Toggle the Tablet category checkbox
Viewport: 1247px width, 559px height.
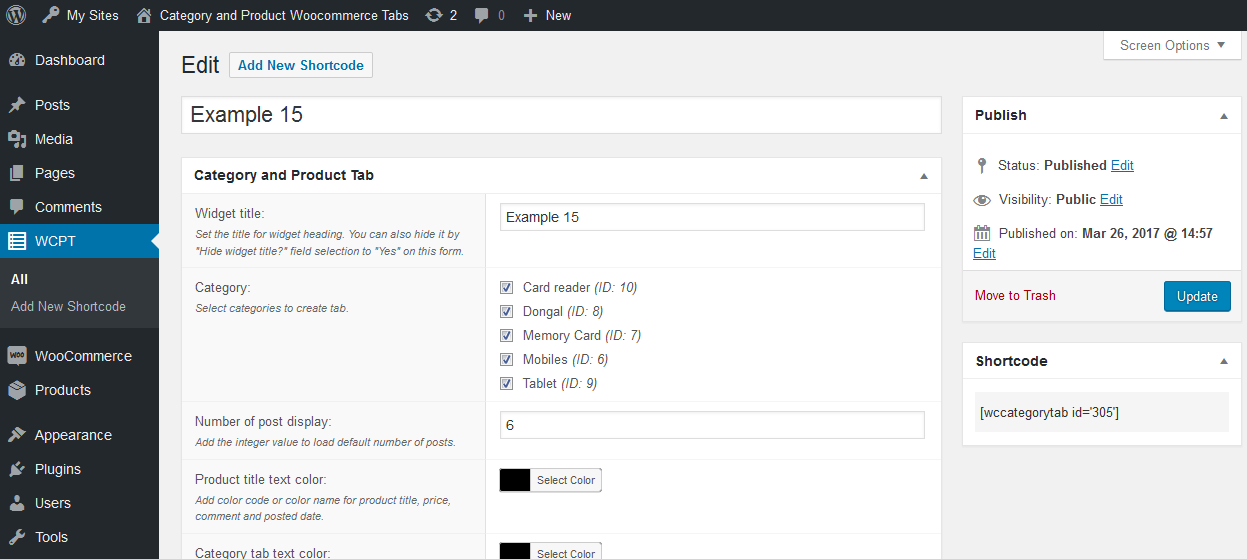tap(506, 383)
